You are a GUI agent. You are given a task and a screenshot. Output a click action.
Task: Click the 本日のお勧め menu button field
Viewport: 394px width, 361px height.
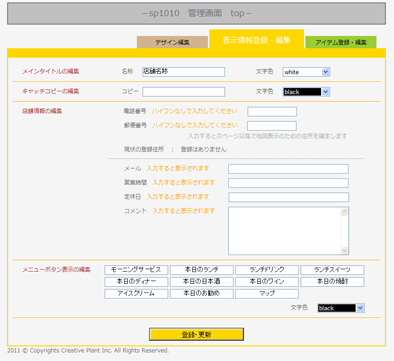click(x=202, y=294)
